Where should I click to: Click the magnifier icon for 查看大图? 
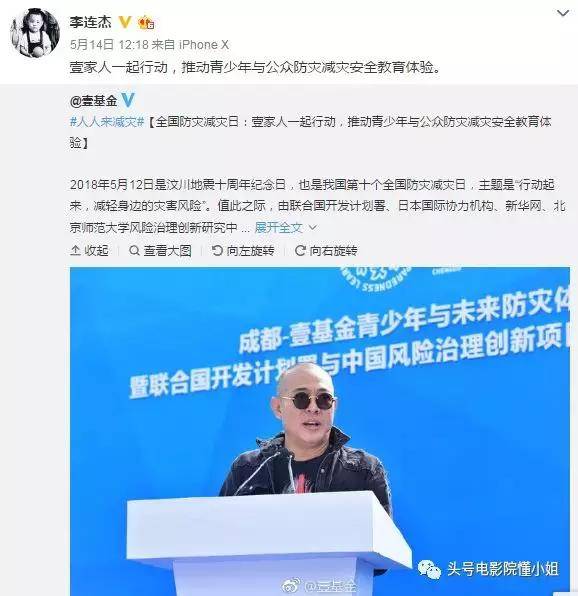pos(134,250)
